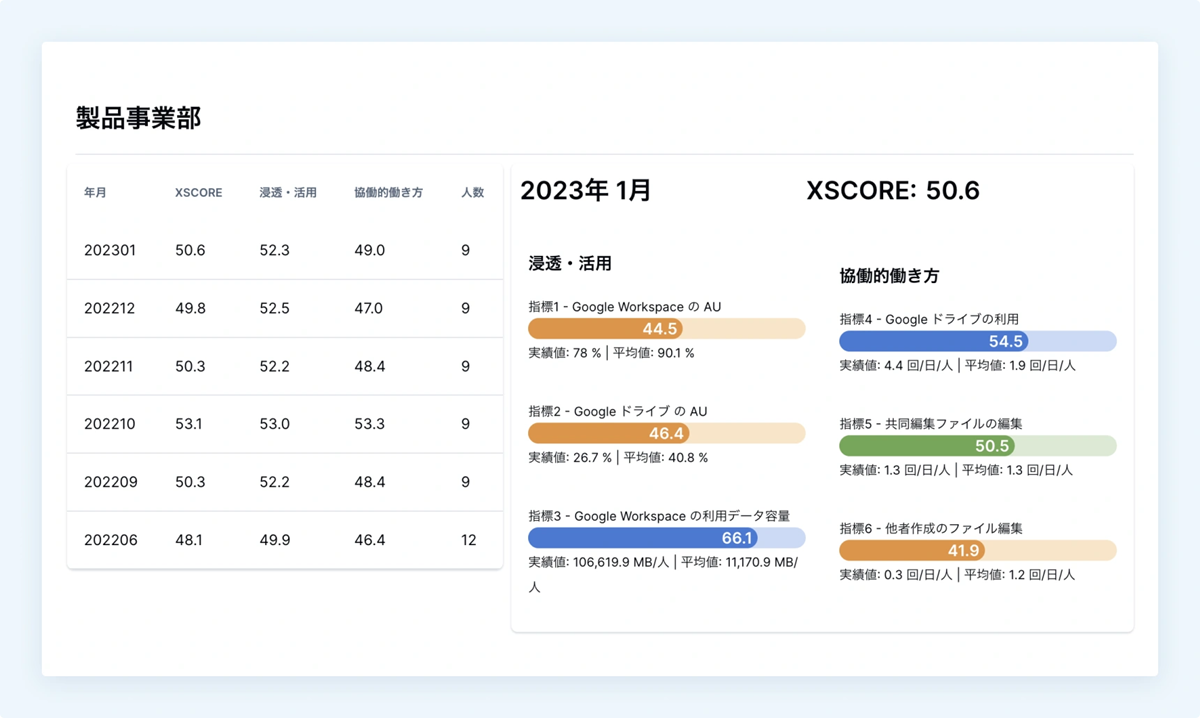1200x718 pixels.
Task: Click the 2023年 1月 date heading
Action: 585,191
